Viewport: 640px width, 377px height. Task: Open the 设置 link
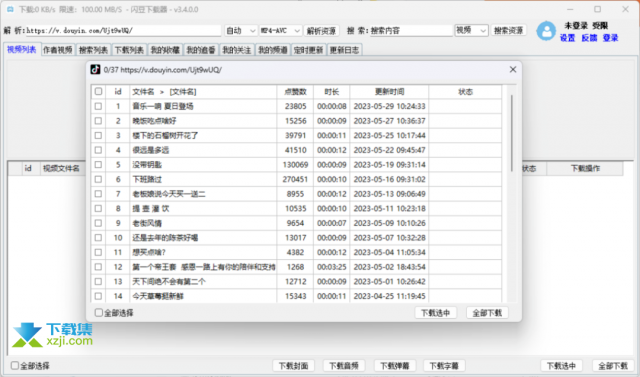(x=567, y=38)
